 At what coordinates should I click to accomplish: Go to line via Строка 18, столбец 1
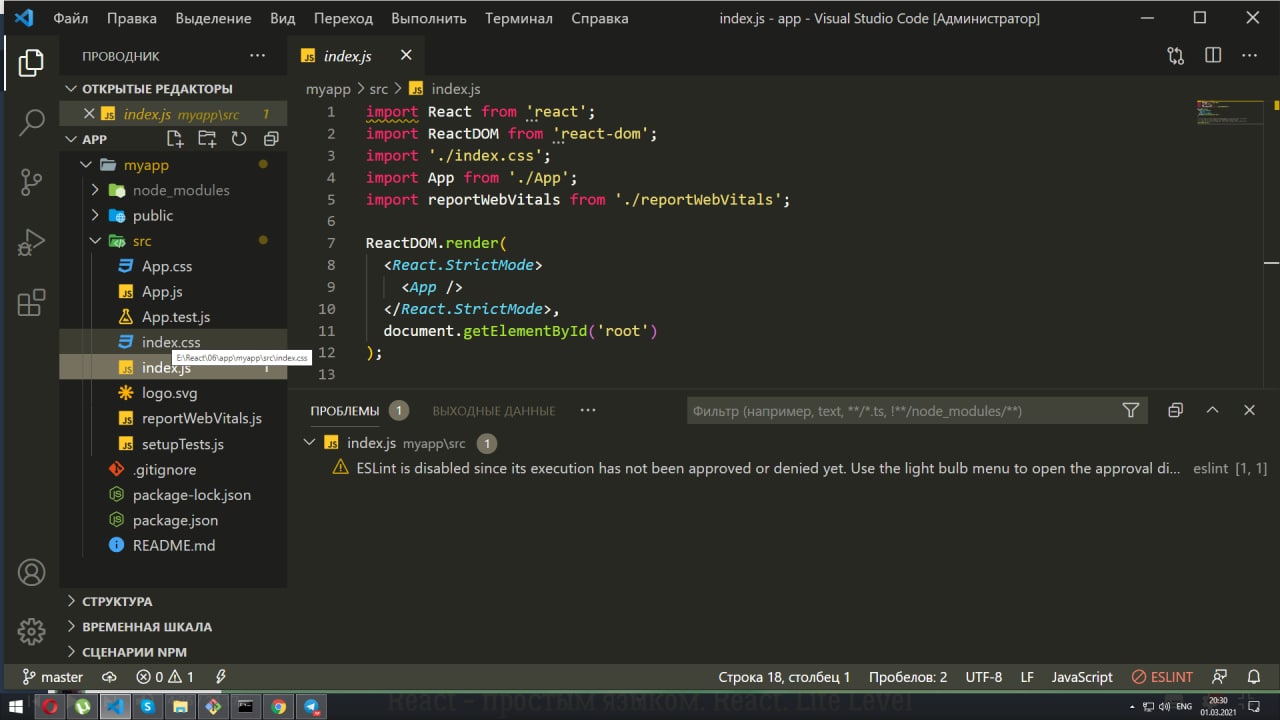pos(784,677)
